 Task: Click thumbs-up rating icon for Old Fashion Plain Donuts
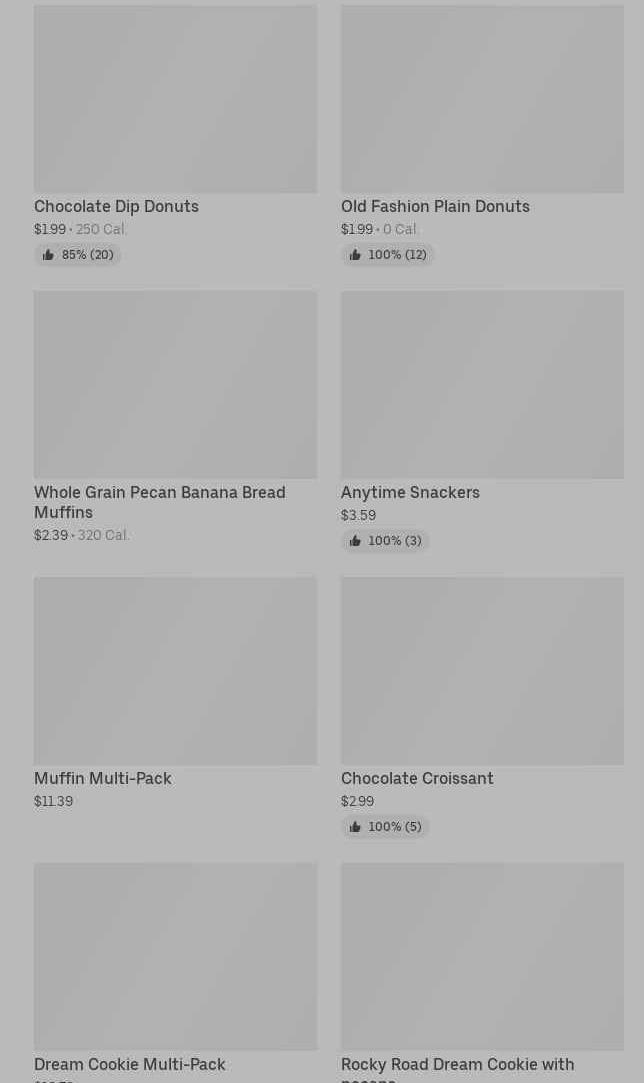point(355,255)
